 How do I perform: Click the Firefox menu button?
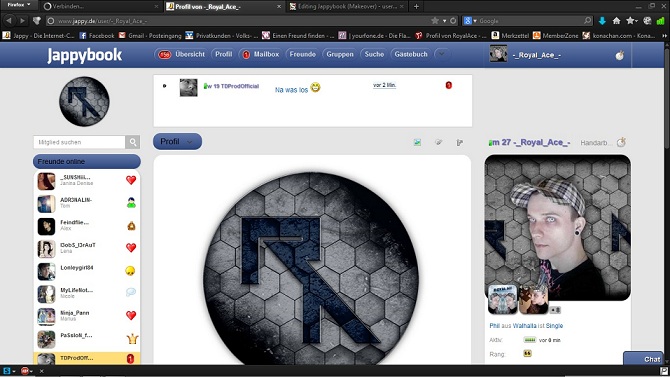(x=19, y=5)
